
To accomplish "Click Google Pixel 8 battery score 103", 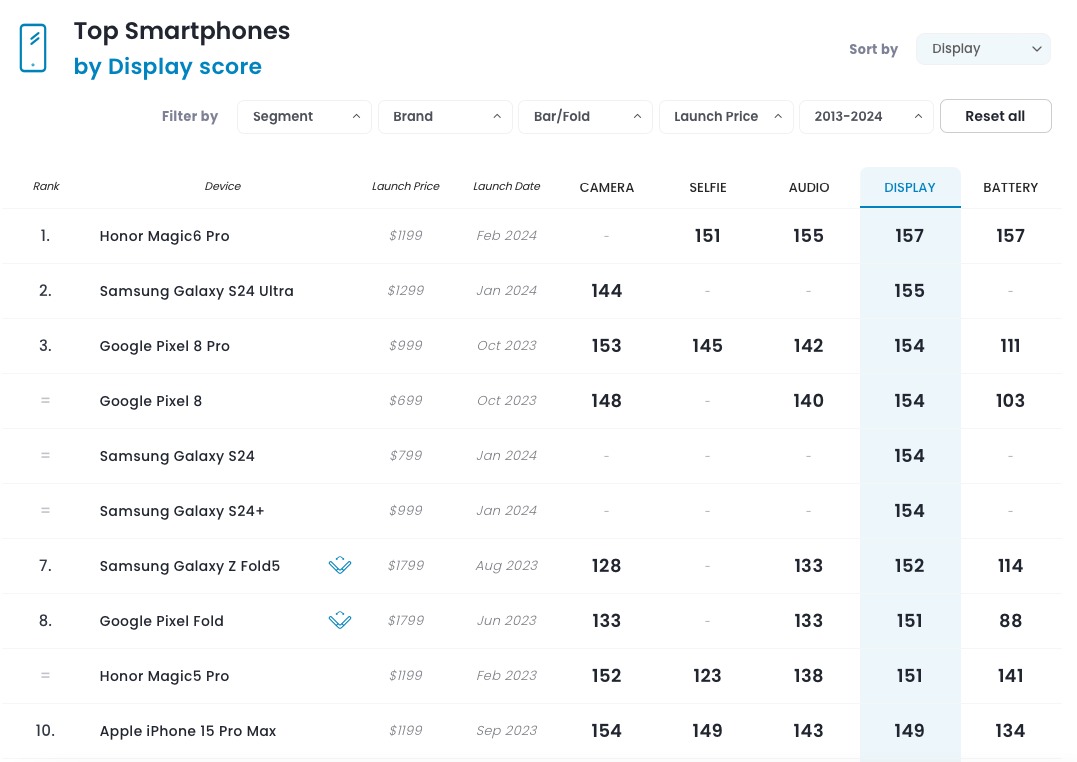I will pos(1010,401).
